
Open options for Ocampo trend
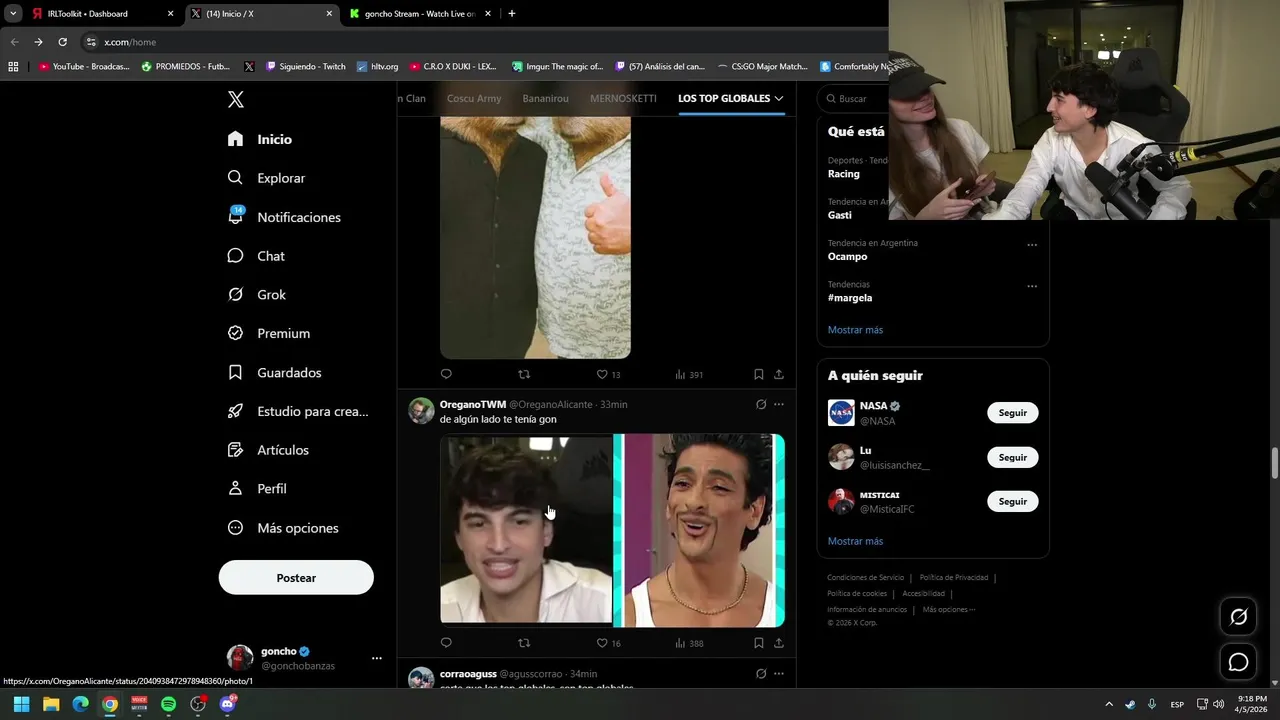coord(1032,245)
